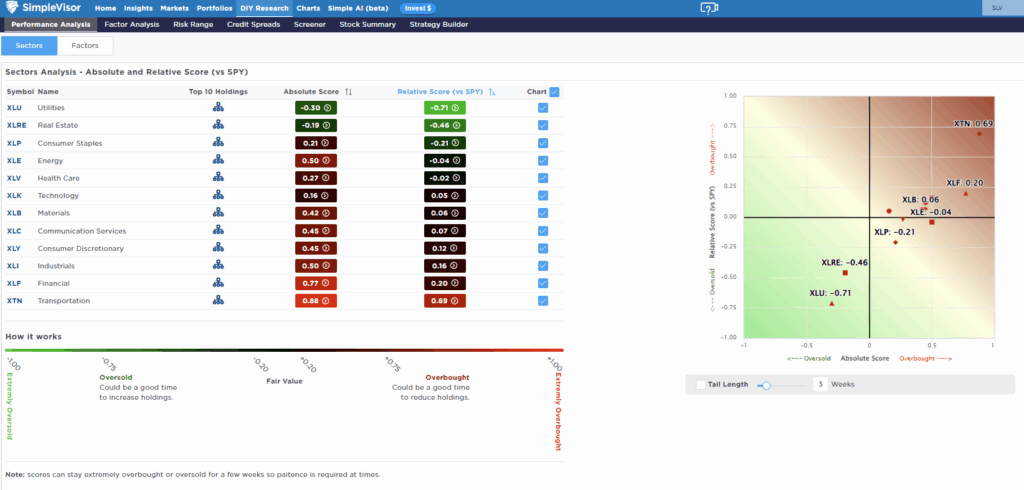Click XLRE data point on scatter chart
Image resolution: width=1024 pixels, height=490 pixels.
point(845,272)
